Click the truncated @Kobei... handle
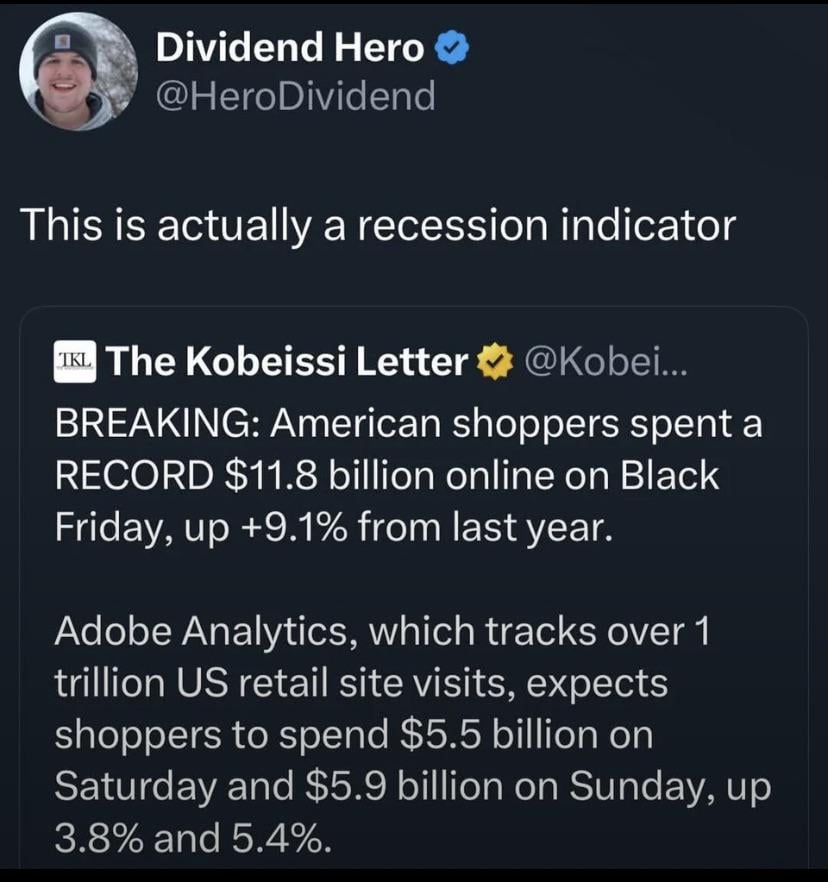 click(x=602, y=362)
